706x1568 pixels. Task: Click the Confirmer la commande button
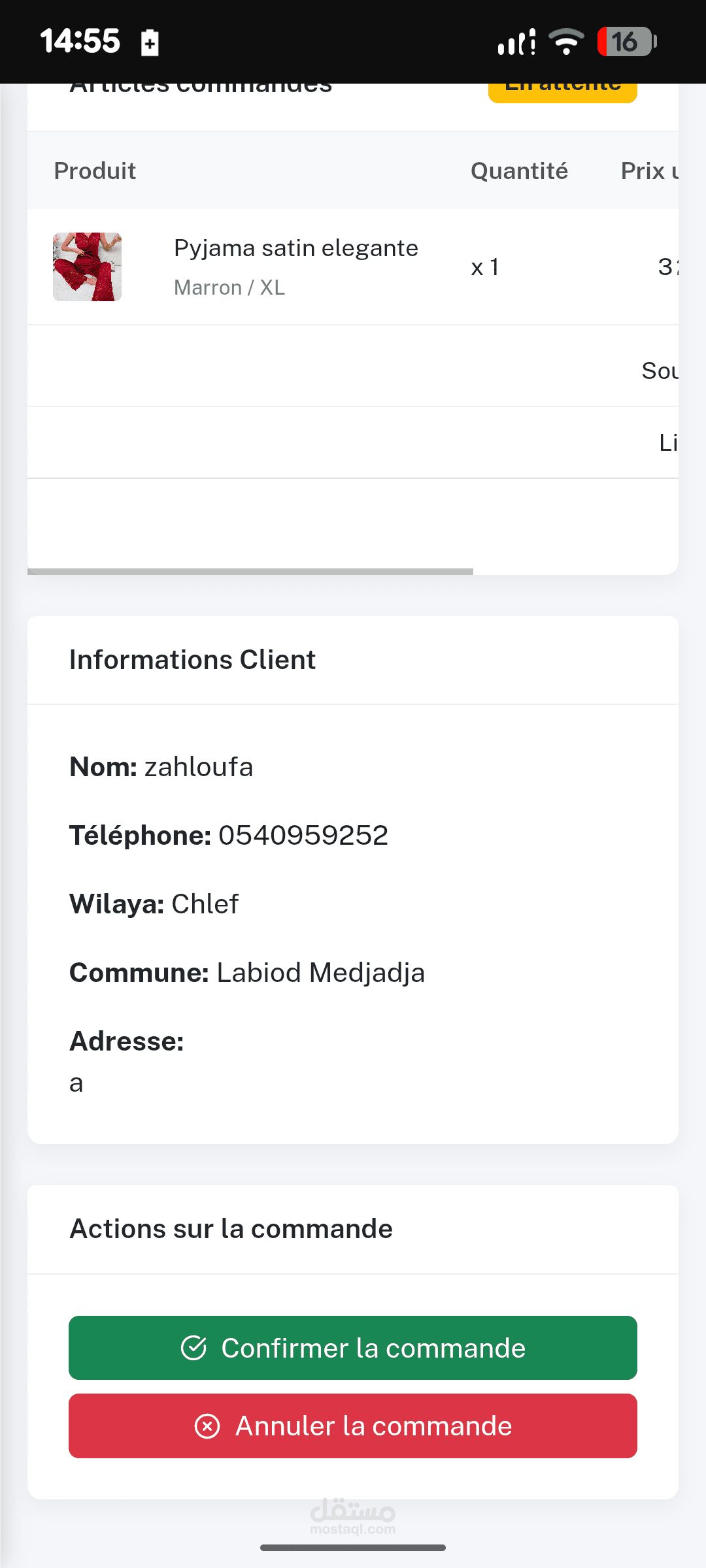[x=353, y=1348]
